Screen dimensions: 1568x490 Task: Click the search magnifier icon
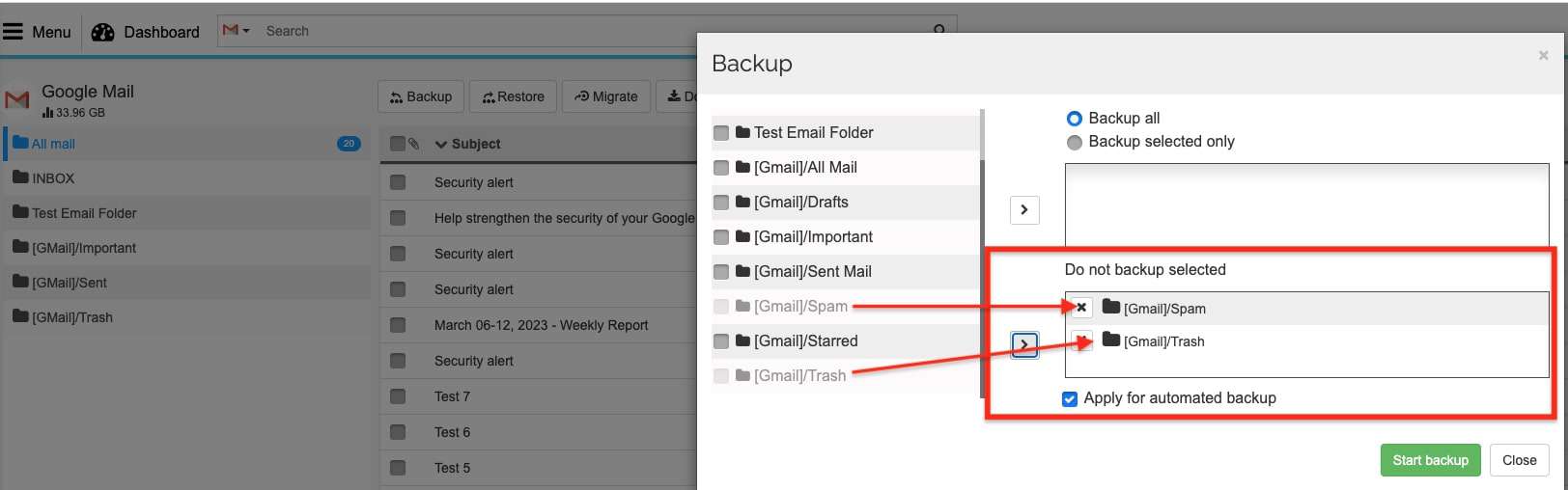click(x=939, y=30)
